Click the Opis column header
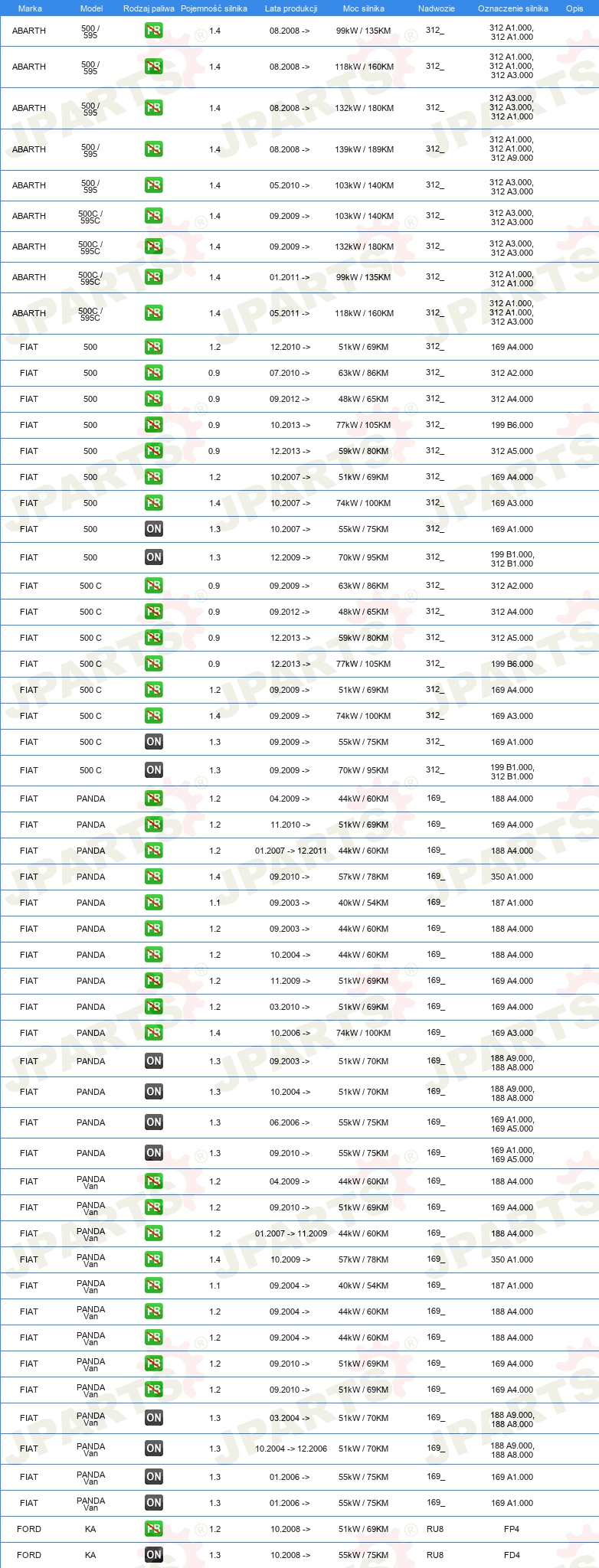Screen dimensions: 599x1568 pyautogui.click(x=574, y=8)
